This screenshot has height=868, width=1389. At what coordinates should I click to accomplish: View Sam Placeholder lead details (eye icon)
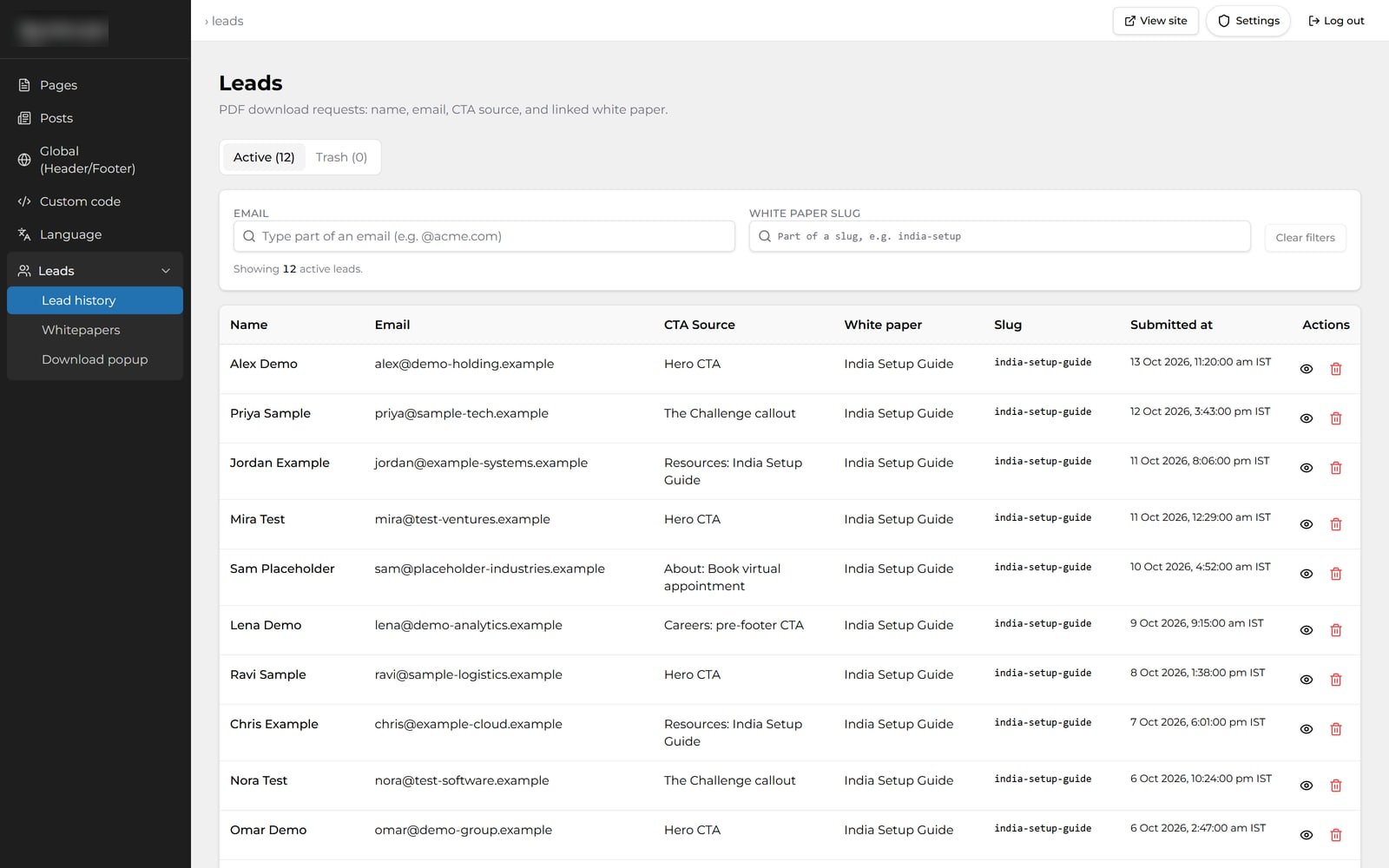[1306, 574]
